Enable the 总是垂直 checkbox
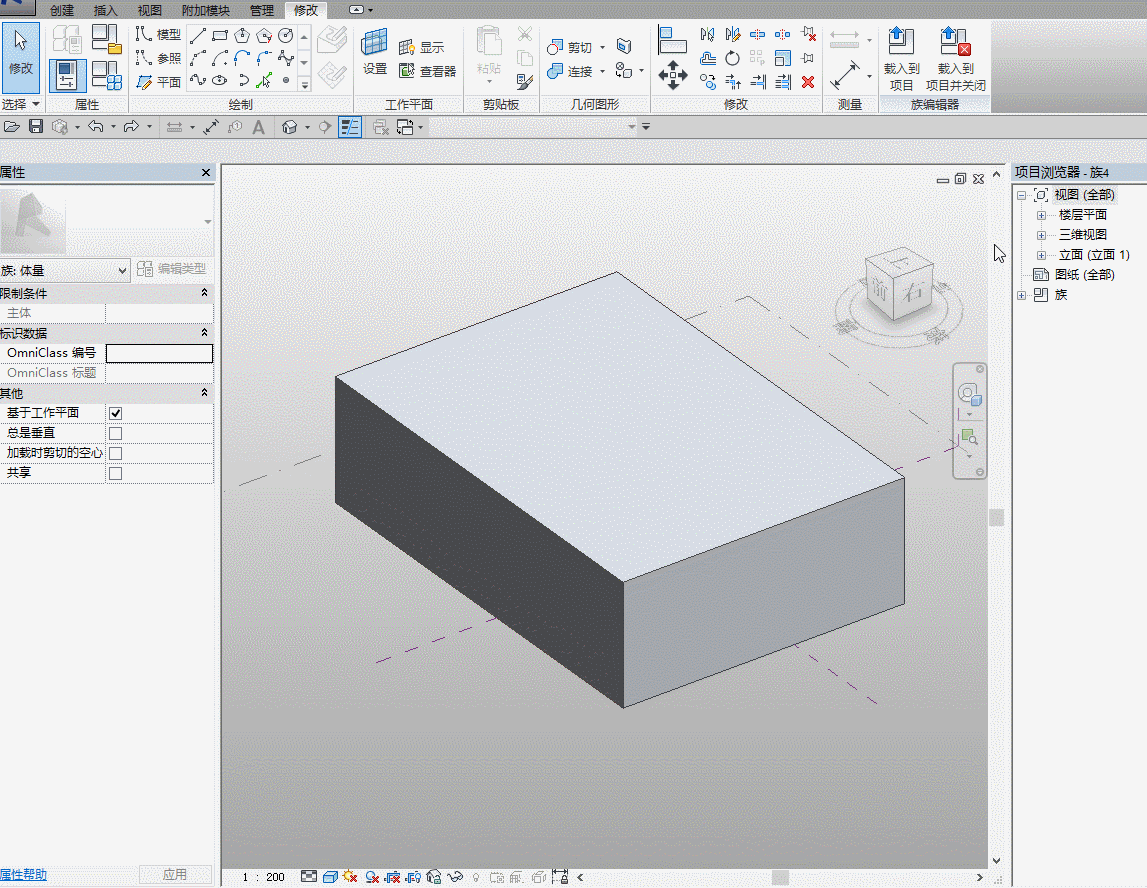The height and width of the screenshot is (888, 1147). pos(115,433)
